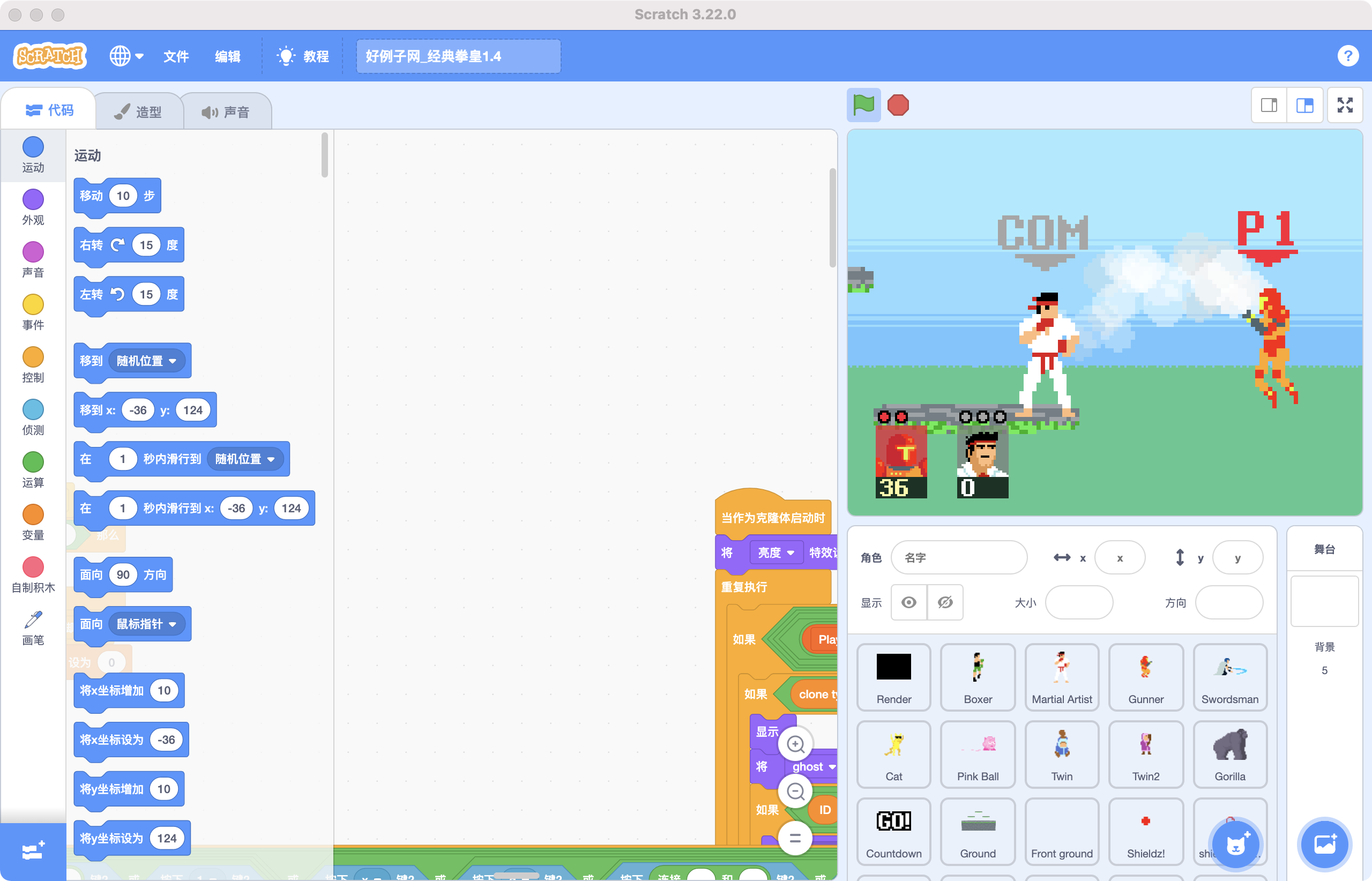Image resolution: width=1372 pixels, height=881 pixels.
Task: Select the 控制 control category
Action: (x=33, y=365)
